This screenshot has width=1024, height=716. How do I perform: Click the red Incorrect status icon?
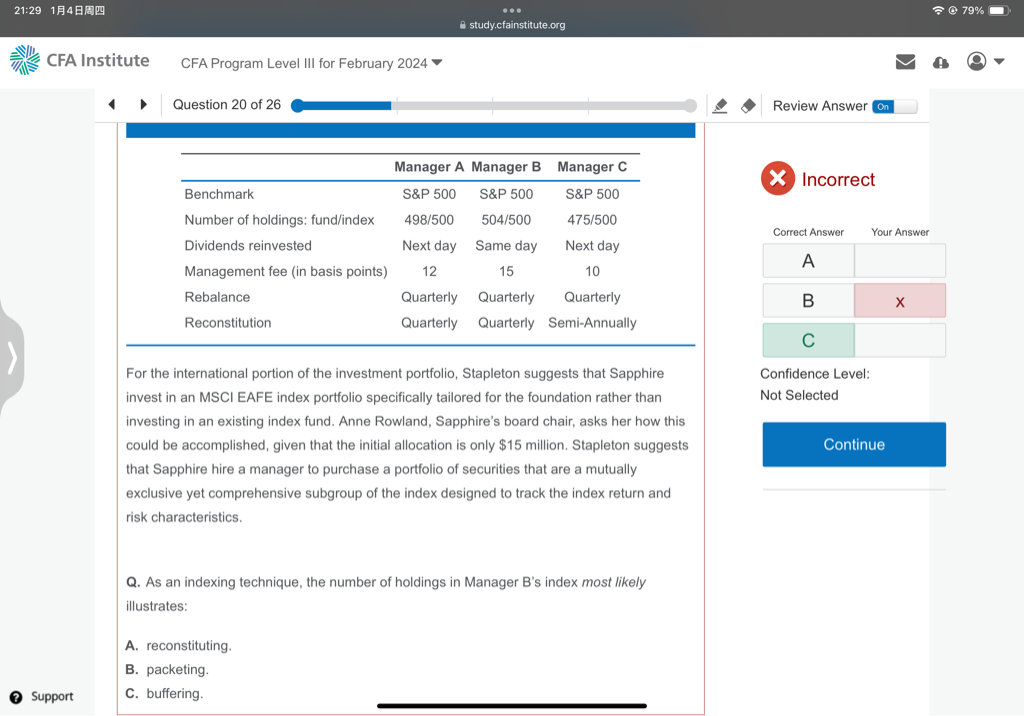coord(778,179)
